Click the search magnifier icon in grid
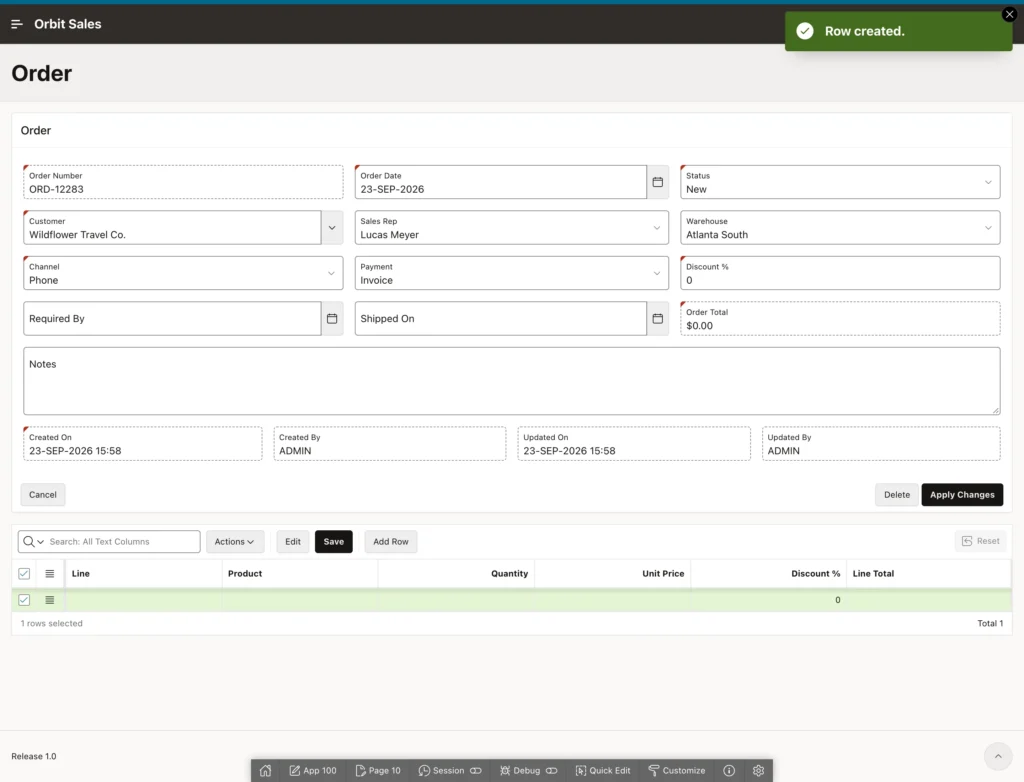This screenshot has width=1024, height=782. coord(29,542)
